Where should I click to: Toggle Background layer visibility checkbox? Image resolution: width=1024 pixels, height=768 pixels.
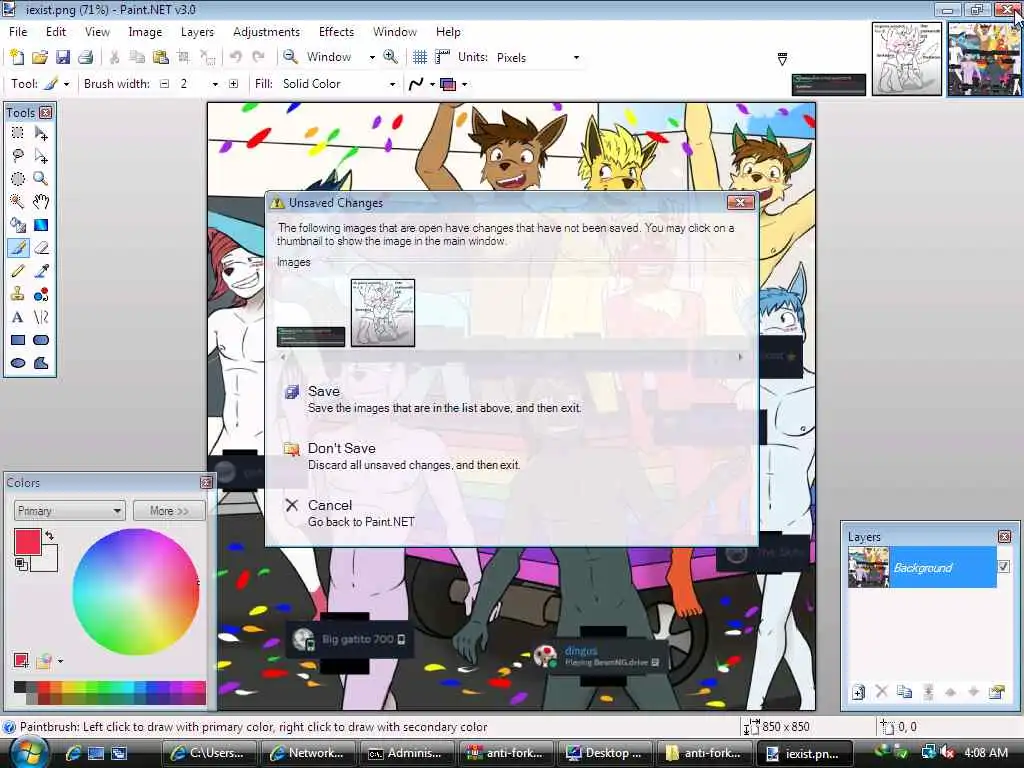click(1004, 566)
